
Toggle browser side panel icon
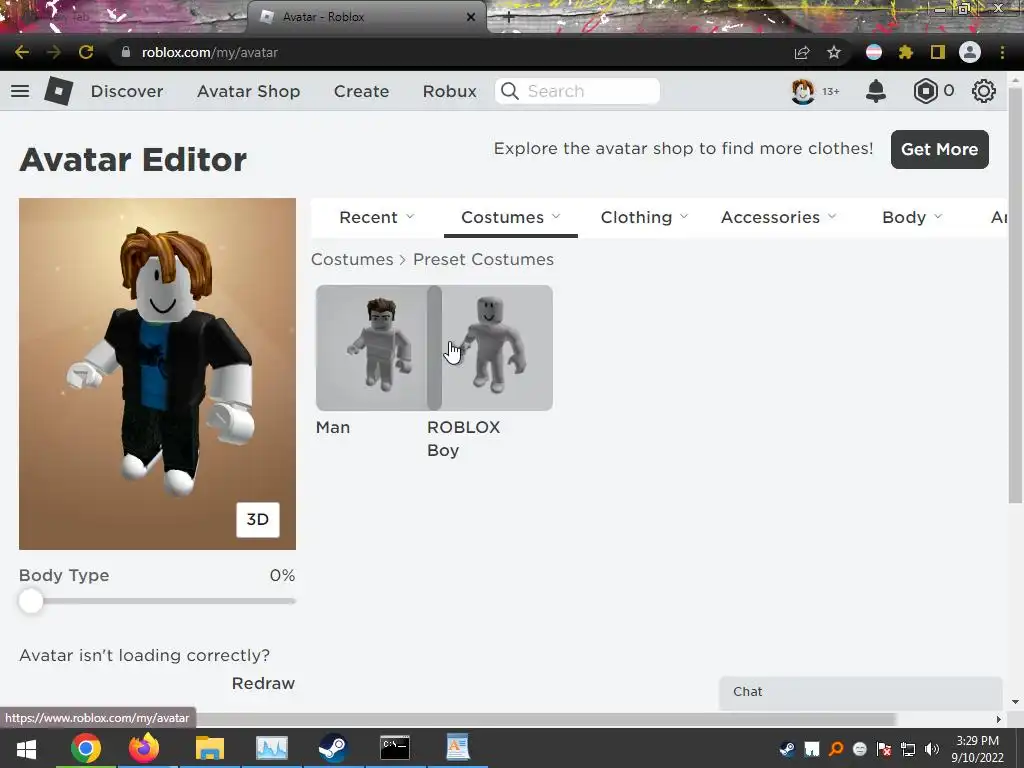tap(938, 52)
